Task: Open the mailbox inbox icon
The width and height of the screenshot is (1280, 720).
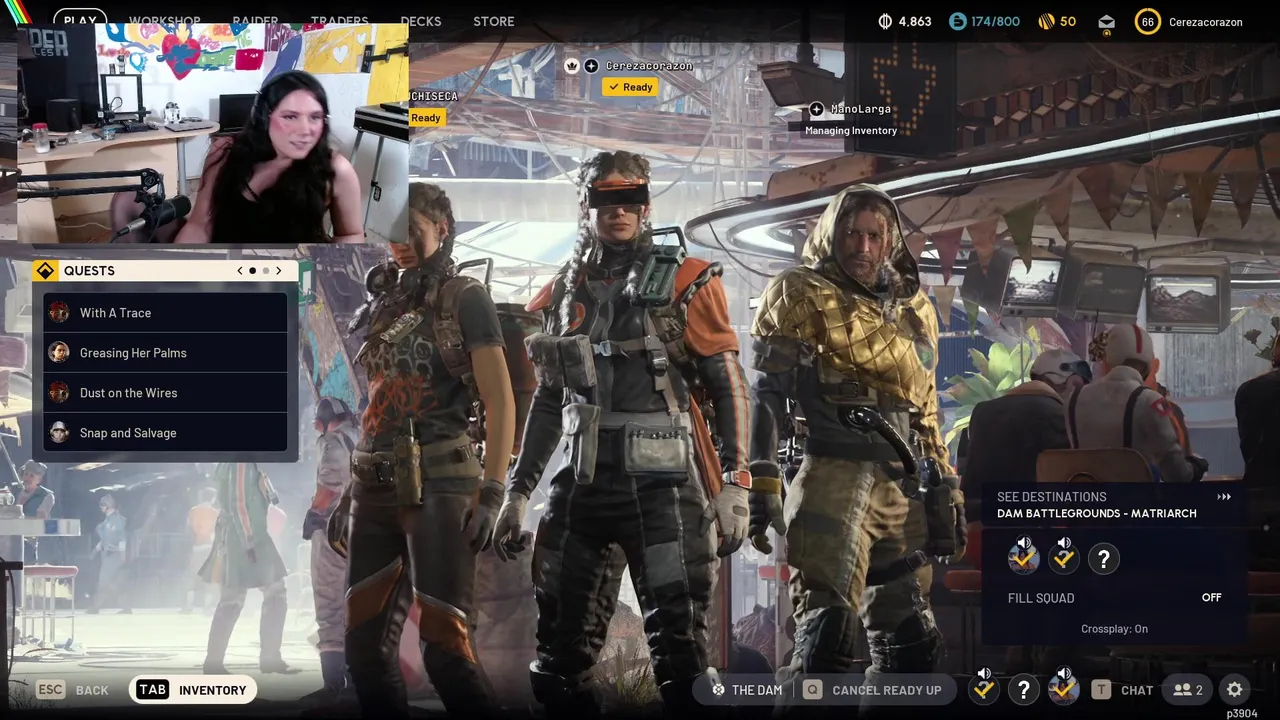Action: point(1106,22)
